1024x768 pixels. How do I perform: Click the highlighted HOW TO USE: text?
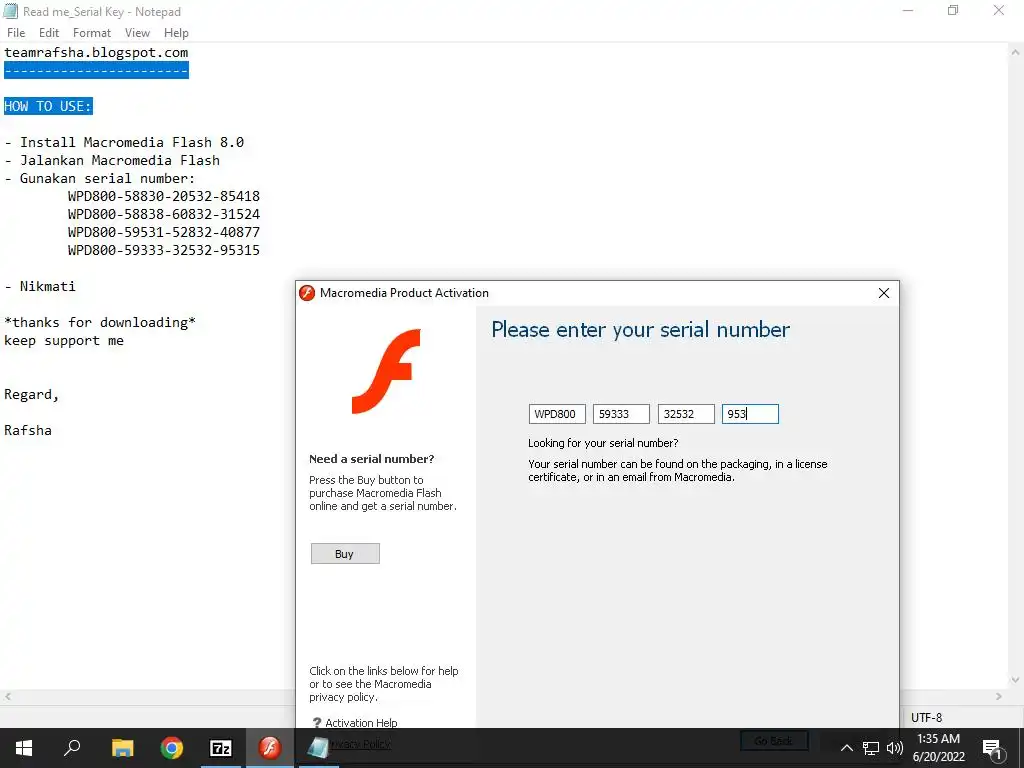tap(48, 106)
